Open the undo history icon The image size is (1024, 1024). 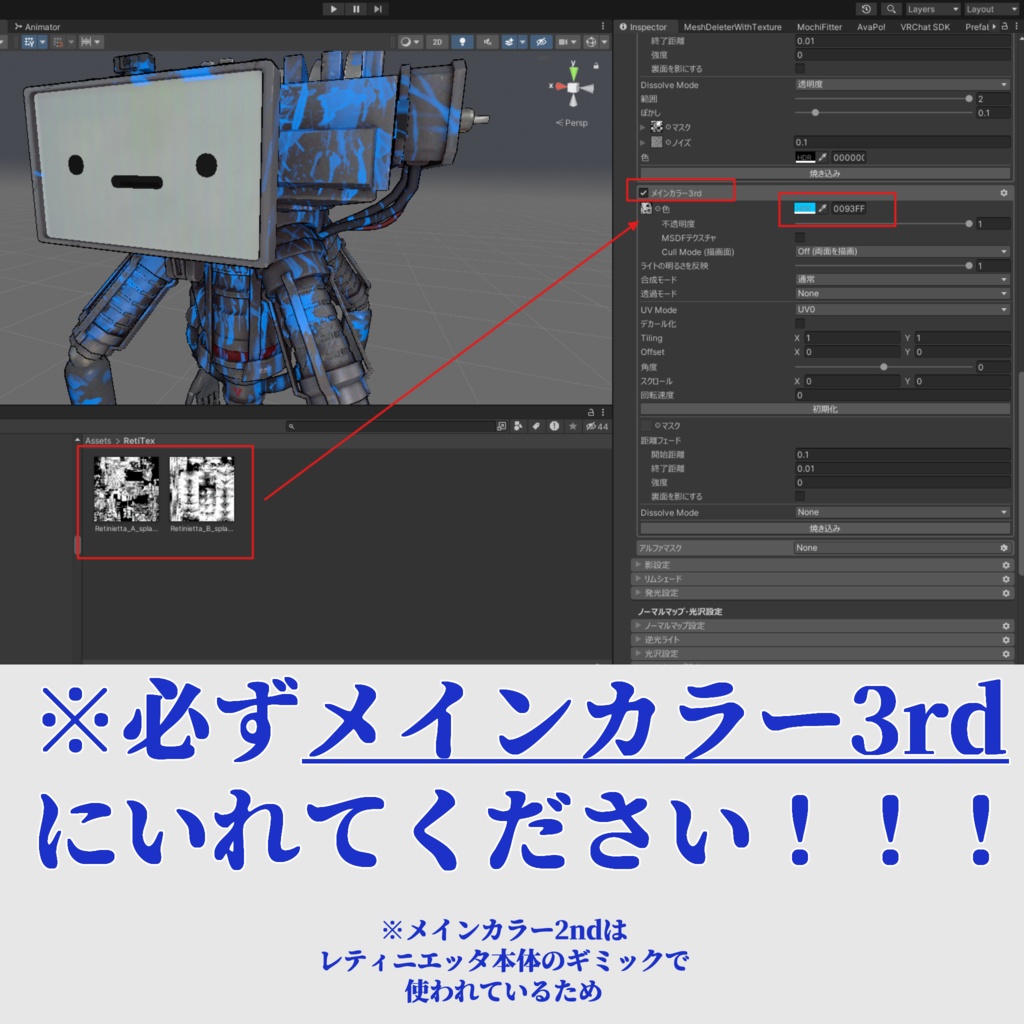[x=866, y=9]
